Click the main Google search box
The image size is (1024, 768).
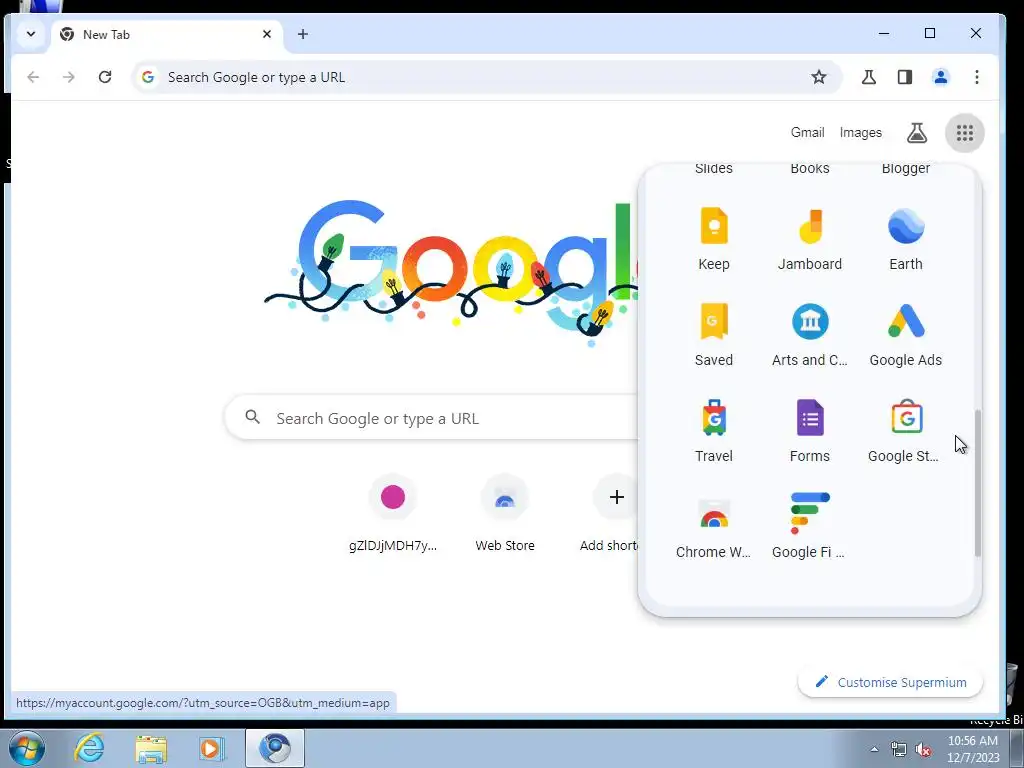(431, 418)
